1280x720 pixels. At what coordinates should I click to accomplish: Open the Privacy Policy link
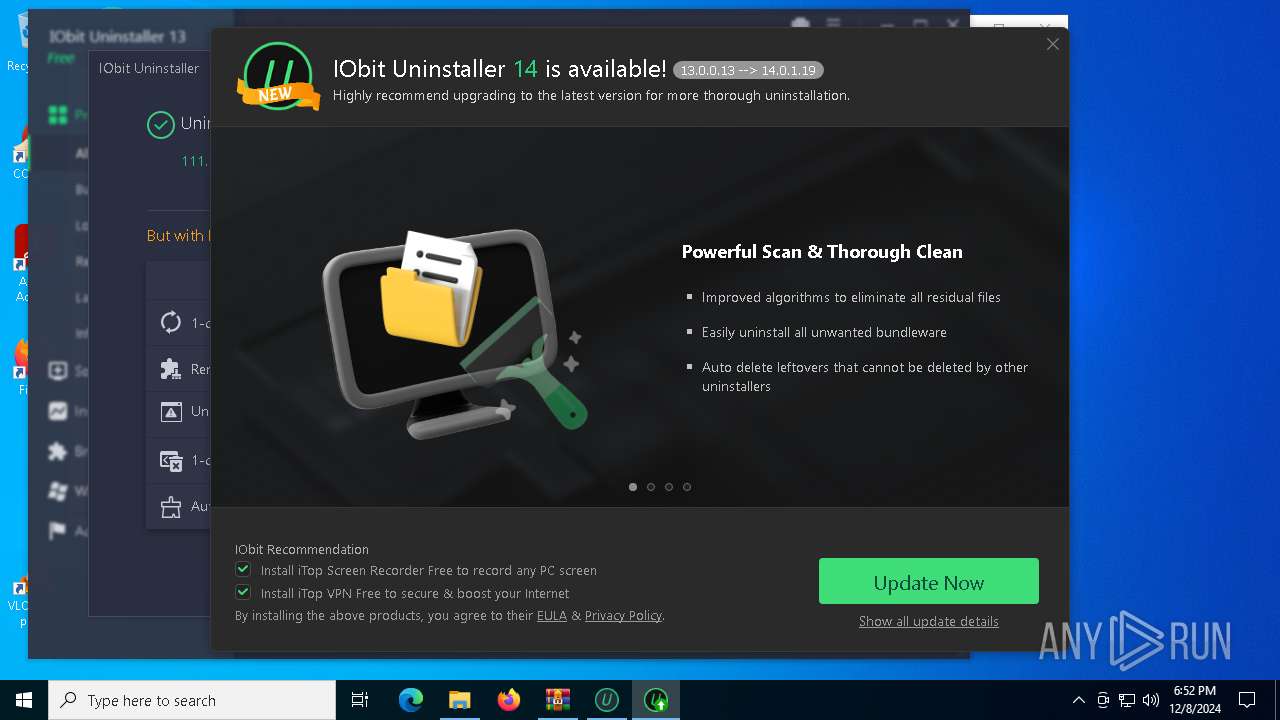[x=623, y=616]
